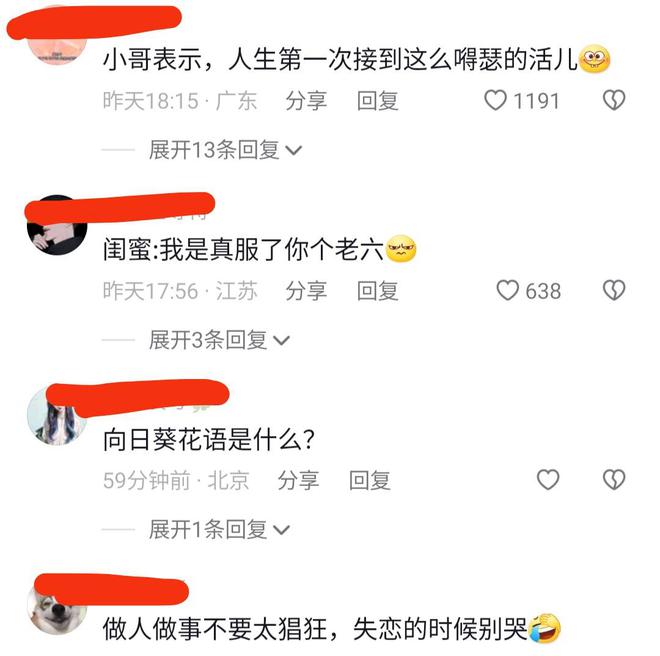Tap broken heart on the Jiangsu comment
Image resolution: width=660 pixels, height=656 pixels.
click(x=614, y=291)
